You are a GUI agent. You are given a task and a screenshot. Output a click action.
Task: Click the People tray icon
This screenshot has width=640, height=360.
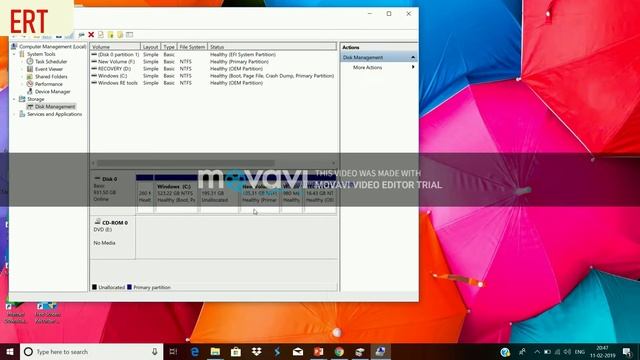(x=522, y=352)
